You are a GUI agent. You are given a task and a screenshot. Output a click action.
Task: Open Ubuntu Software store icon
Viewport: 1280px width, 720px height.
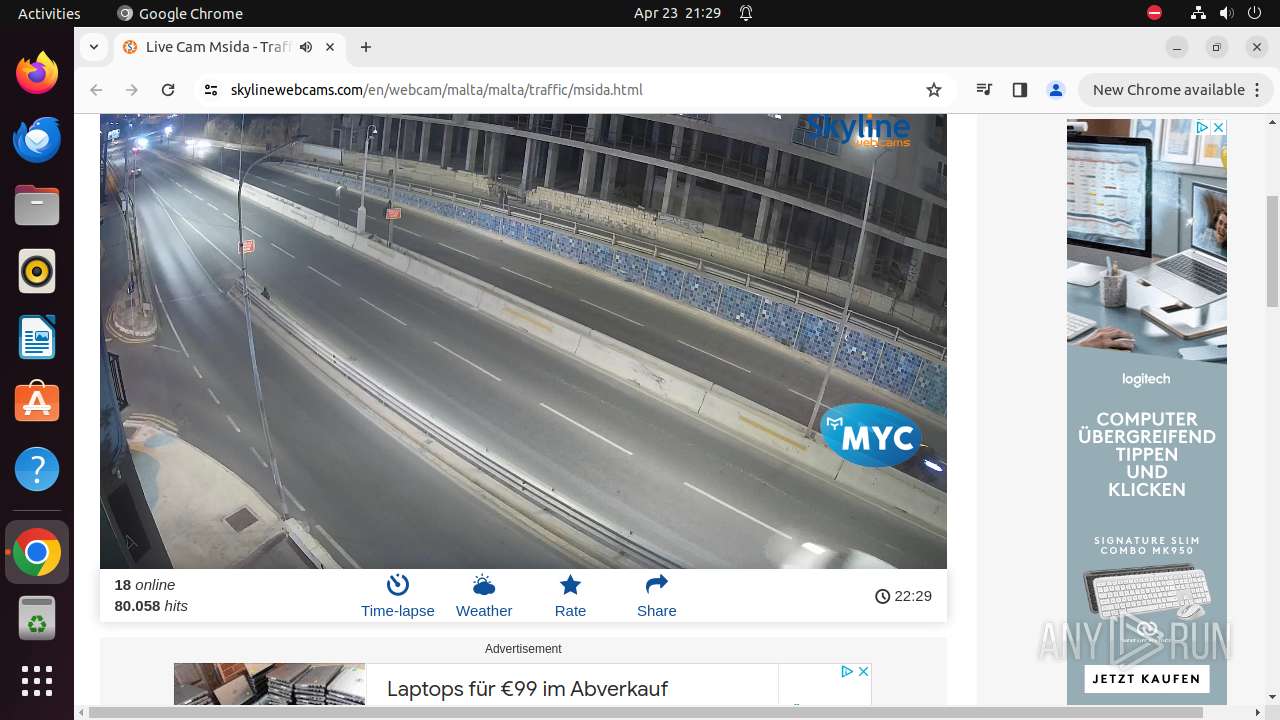pyautogui.click(x=37, y=403)
